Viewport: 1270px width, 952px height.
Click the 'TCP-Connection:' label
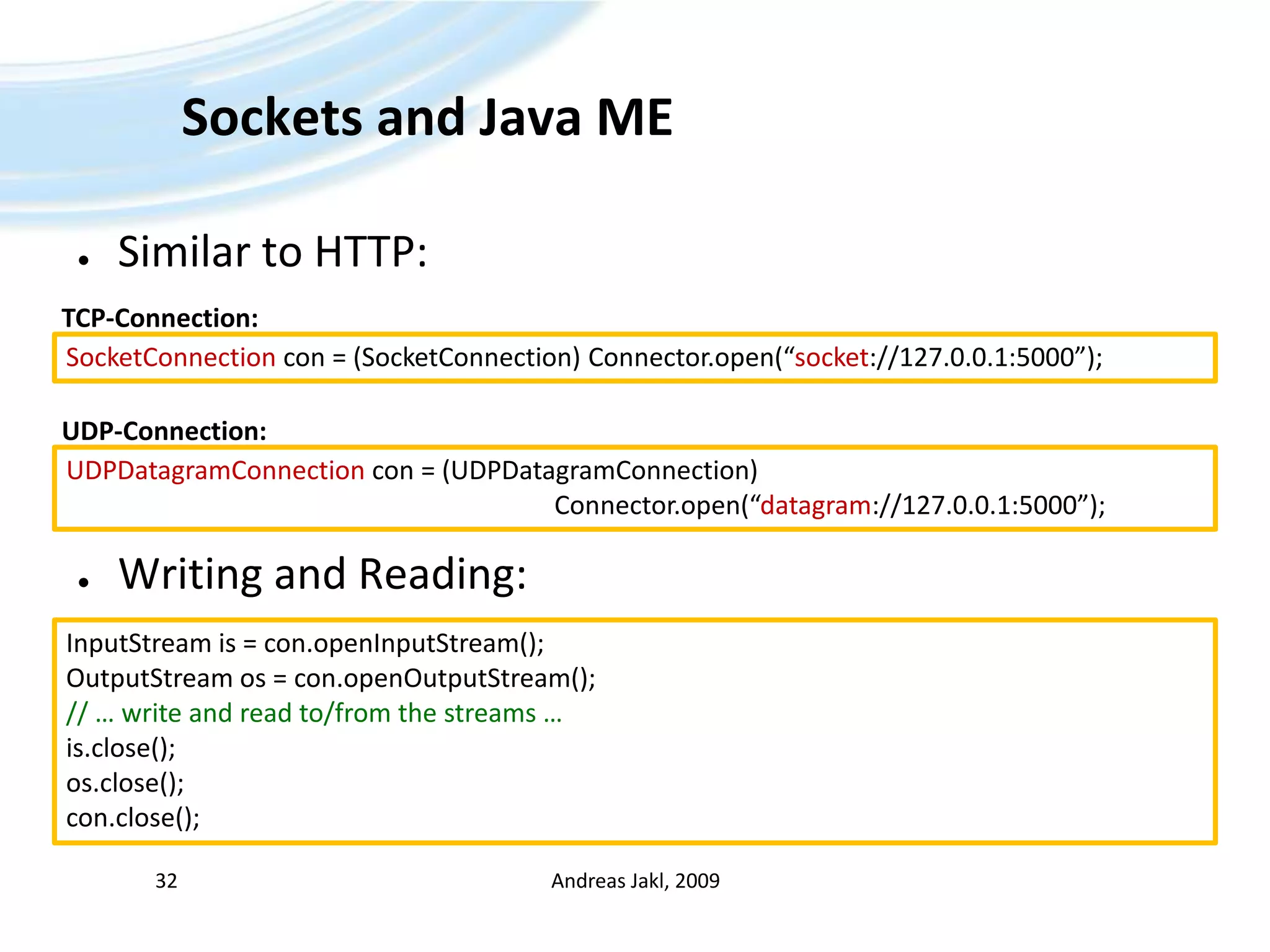click(160, 318)
